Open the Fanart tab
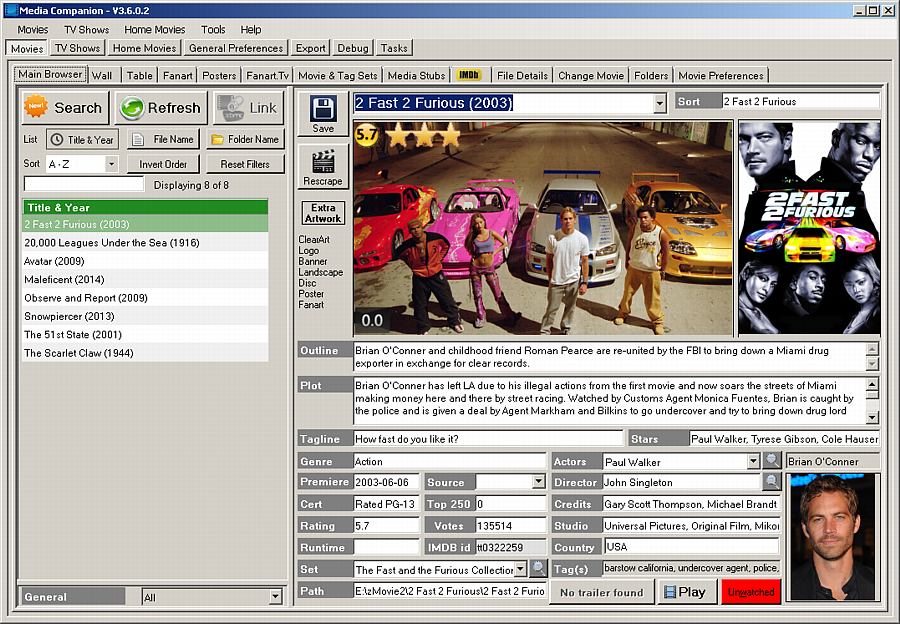The width and height of the screenshot is (900, 624). pyautogui.click(x=178, y=75)
